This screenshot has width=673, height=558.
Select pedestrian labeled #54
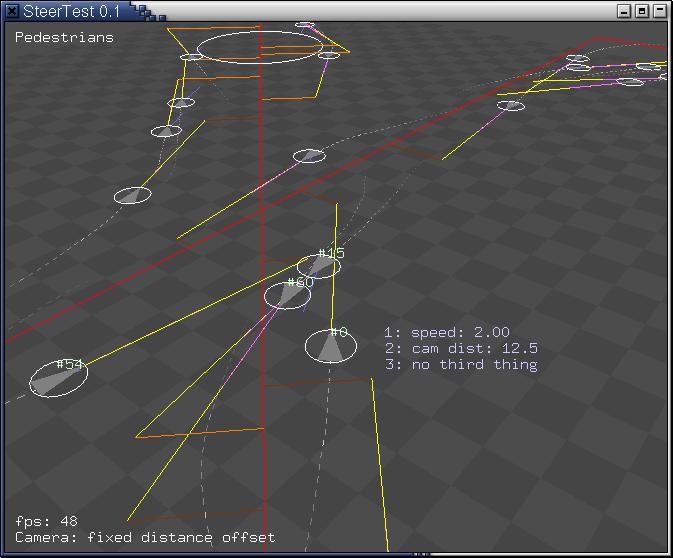pyautogui.click(x=59, y=379)
